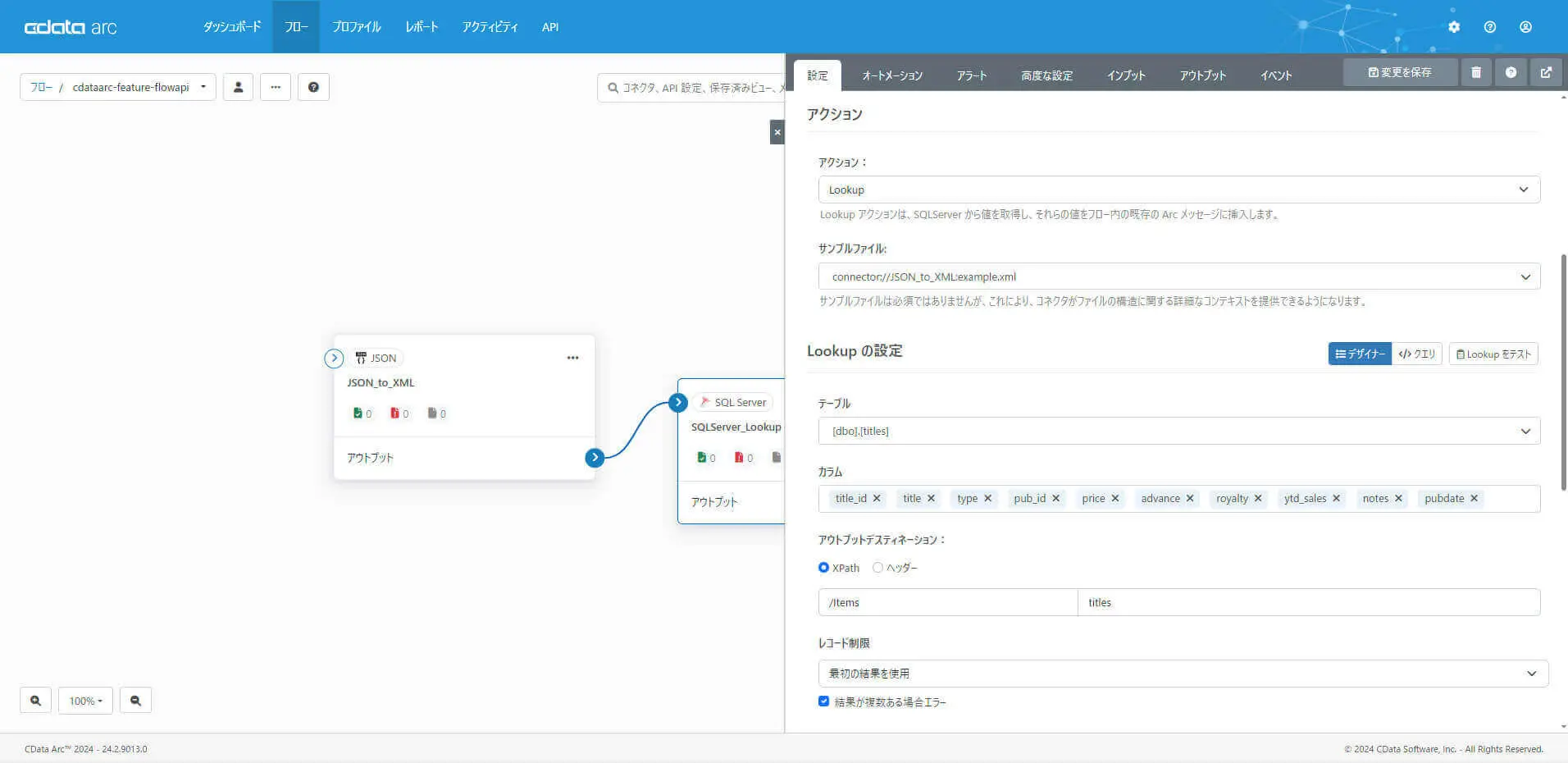Open the top bar help icon
Viewport: 1568px width, 763px height.
1490,27
